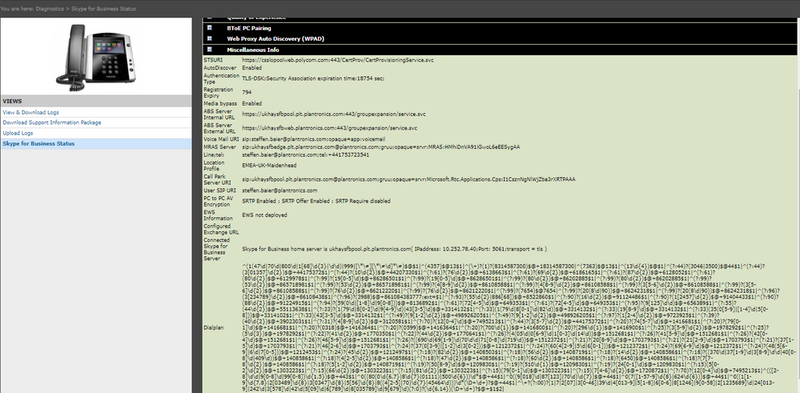Expand BToE PC Pairing plus icon
800x393 pixels.
(x=209, y=28)
